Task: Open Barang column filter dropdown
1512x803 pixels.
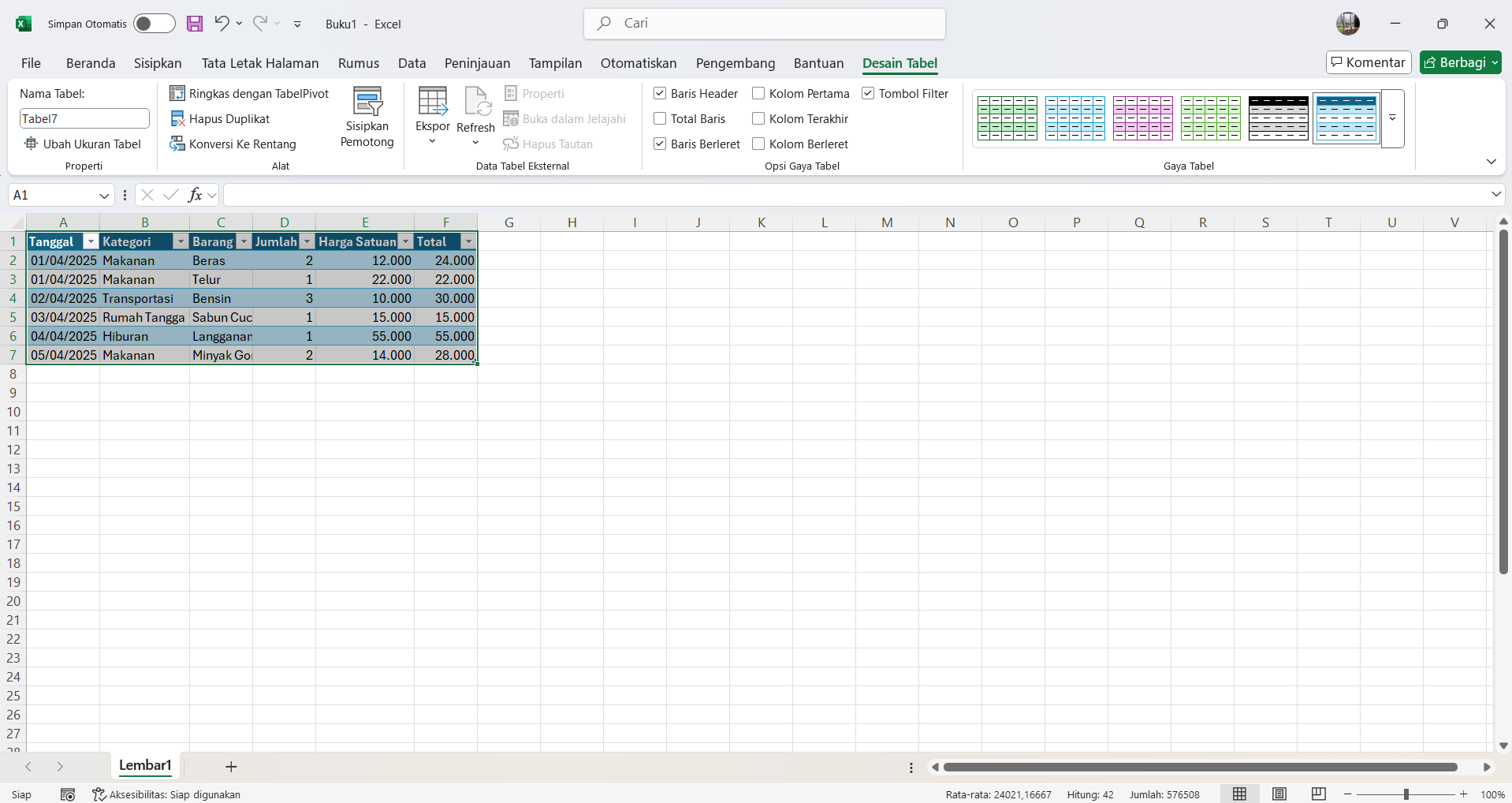Action: pos(244,241)
